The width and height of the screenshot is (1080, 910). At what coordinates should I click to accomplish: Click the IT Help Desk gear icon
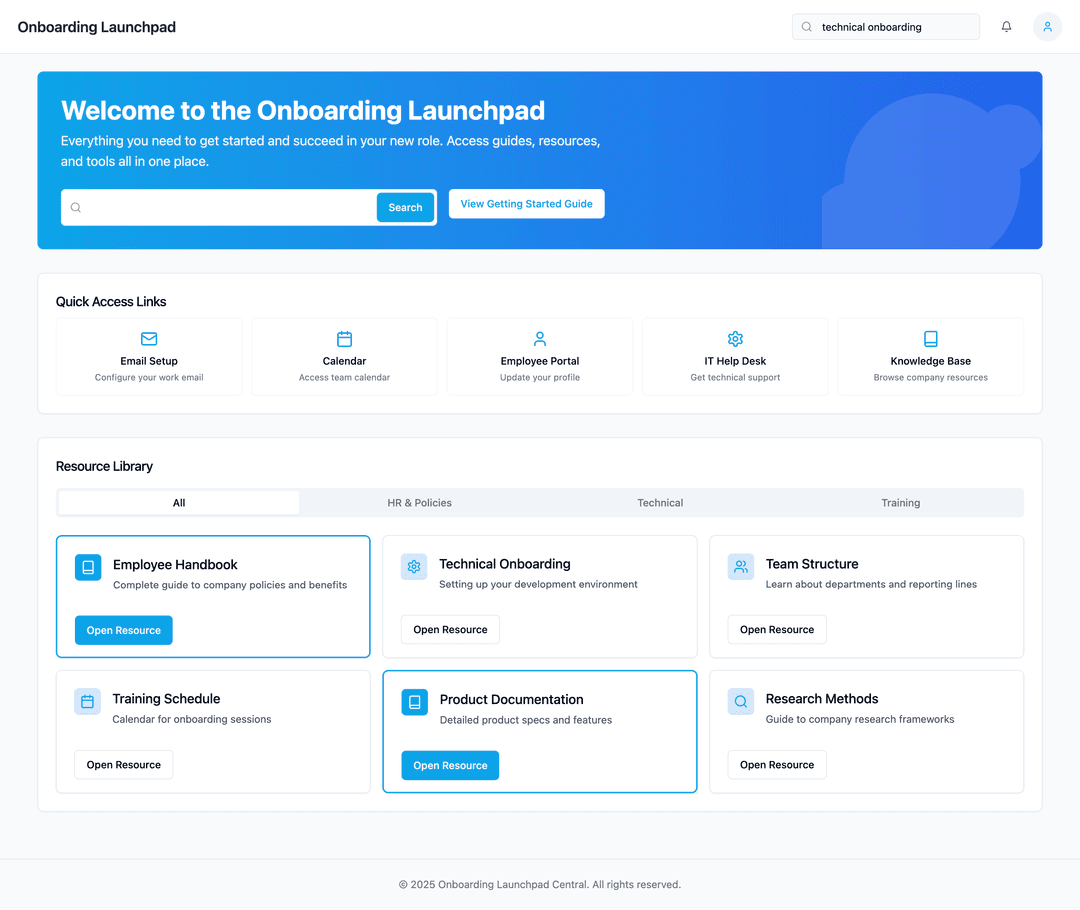coord(735,339)
